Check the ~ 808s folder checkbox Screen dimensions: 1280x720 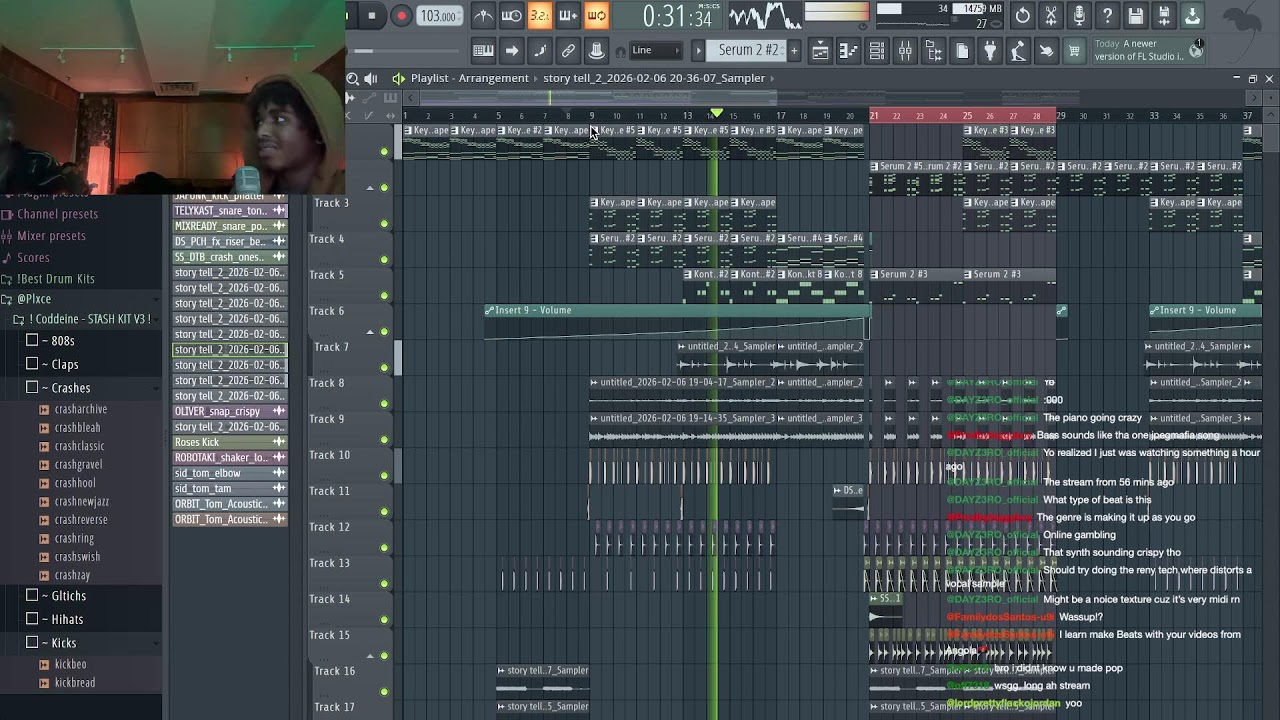pyautogui.click(x=32, y=341)
